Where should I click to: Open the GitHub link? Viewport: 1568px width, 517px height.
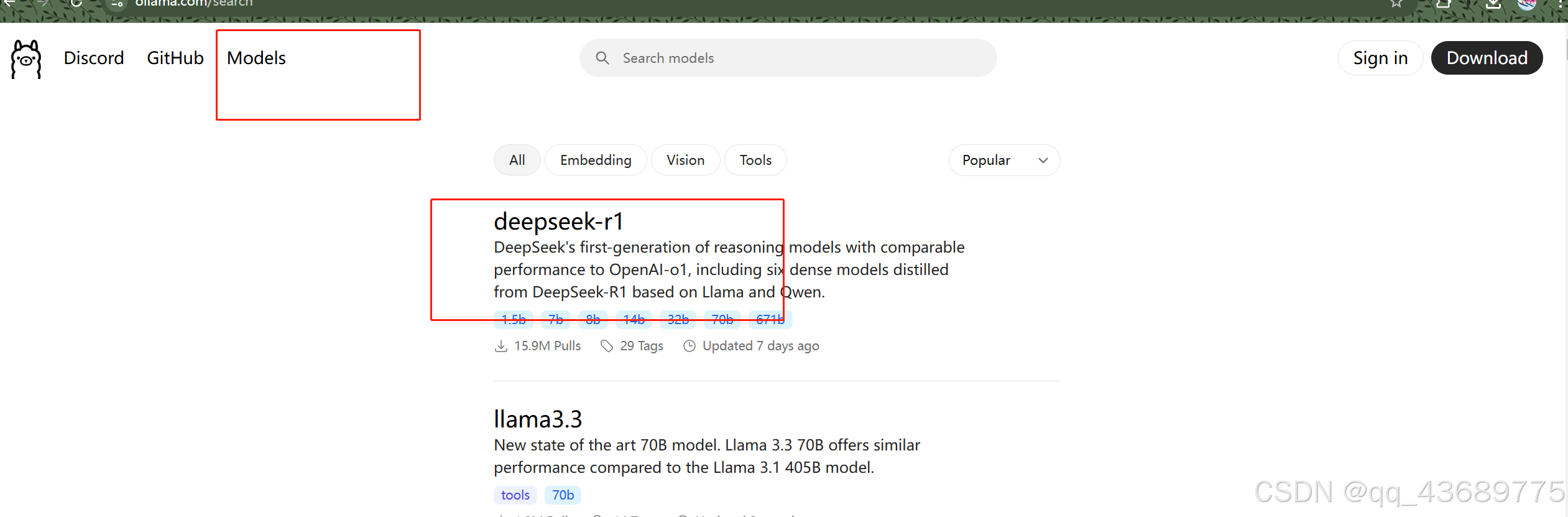coord(175,58)
